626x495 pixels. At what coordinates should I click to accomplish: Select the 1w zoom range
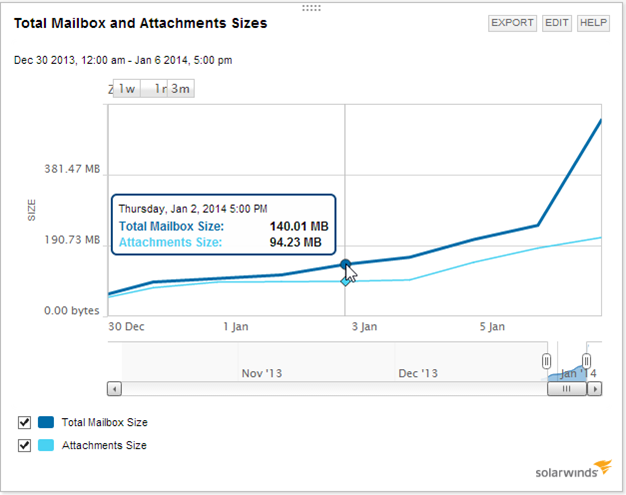127,89
